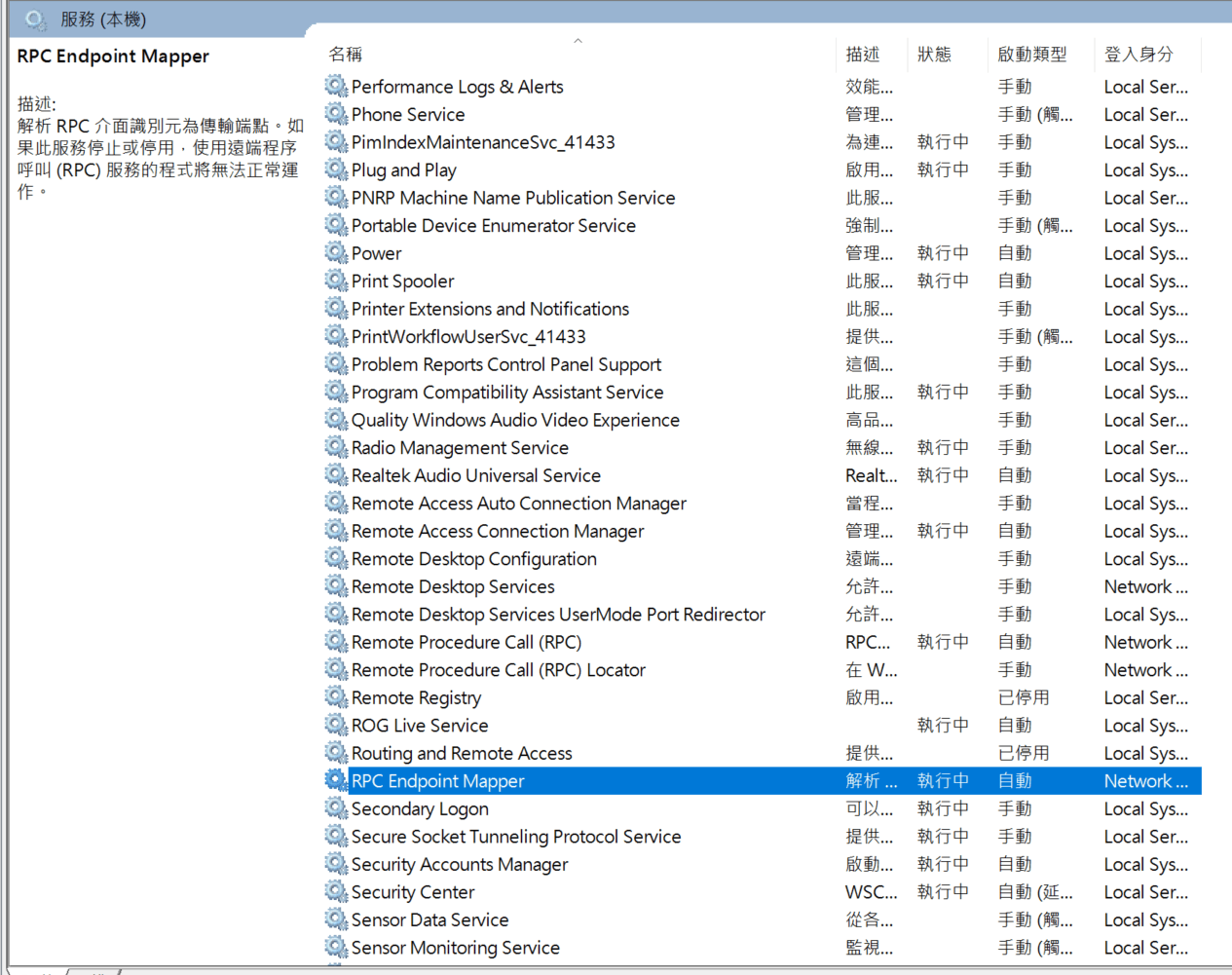Click the ROG Live Service gear icon

click(336, 725)
